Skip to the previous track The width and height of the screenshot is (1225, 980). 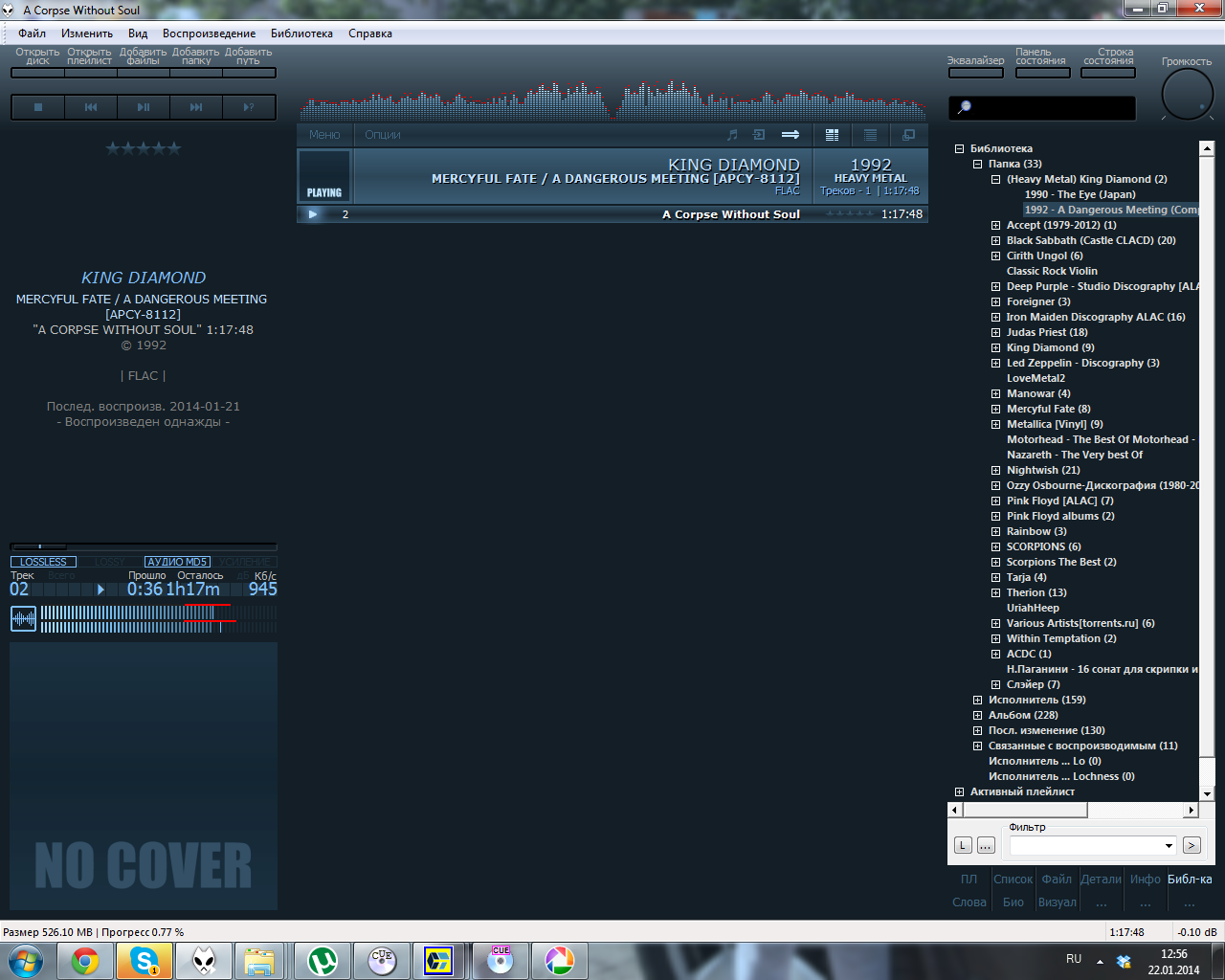(91, 107)
